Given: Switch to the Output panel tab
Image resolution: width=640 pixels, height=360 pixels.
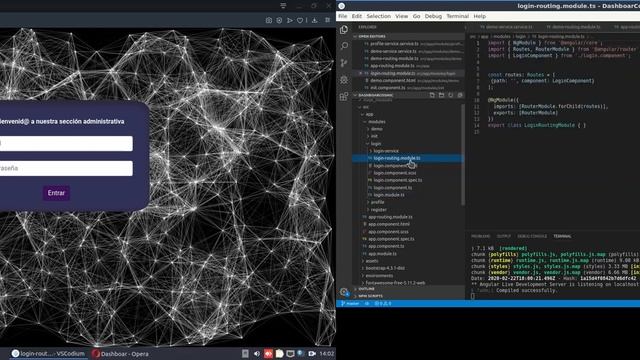Looking at the screenshot, I should tap(504, 236).
